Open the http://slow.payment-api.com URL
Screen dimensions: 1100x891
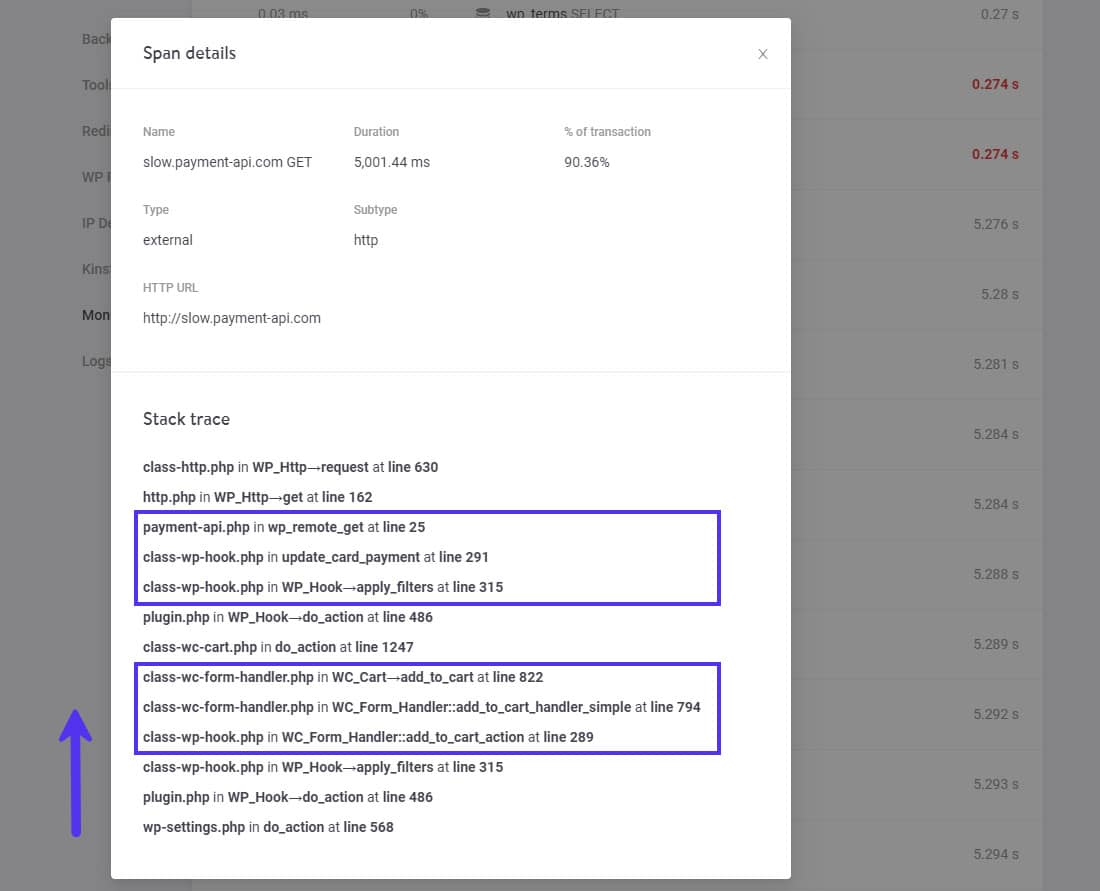232,318
